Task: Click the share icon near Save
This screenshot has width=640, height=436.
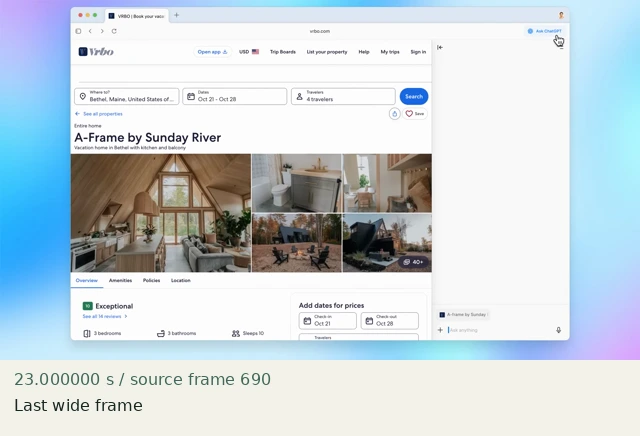Action: pos(394,114)
